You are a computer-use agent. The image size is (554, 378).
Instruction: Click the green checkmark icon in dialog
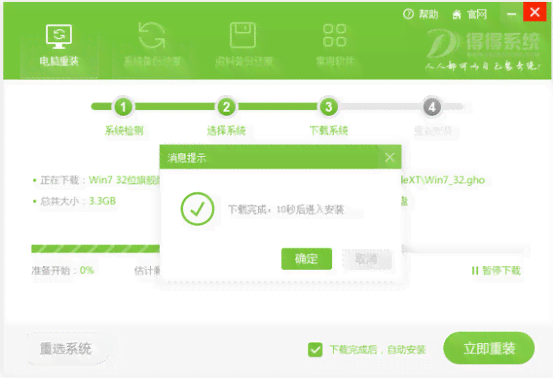197,209
